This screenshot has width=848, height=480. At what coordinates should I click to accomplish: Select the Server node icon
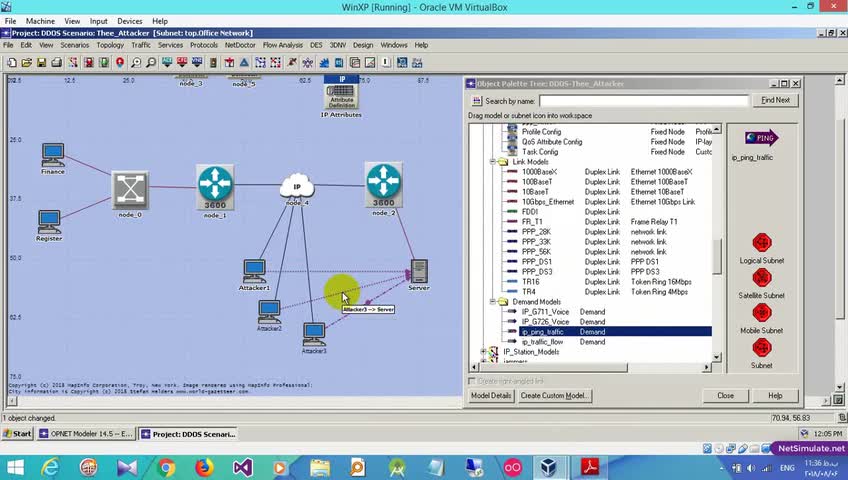(419, 271)
